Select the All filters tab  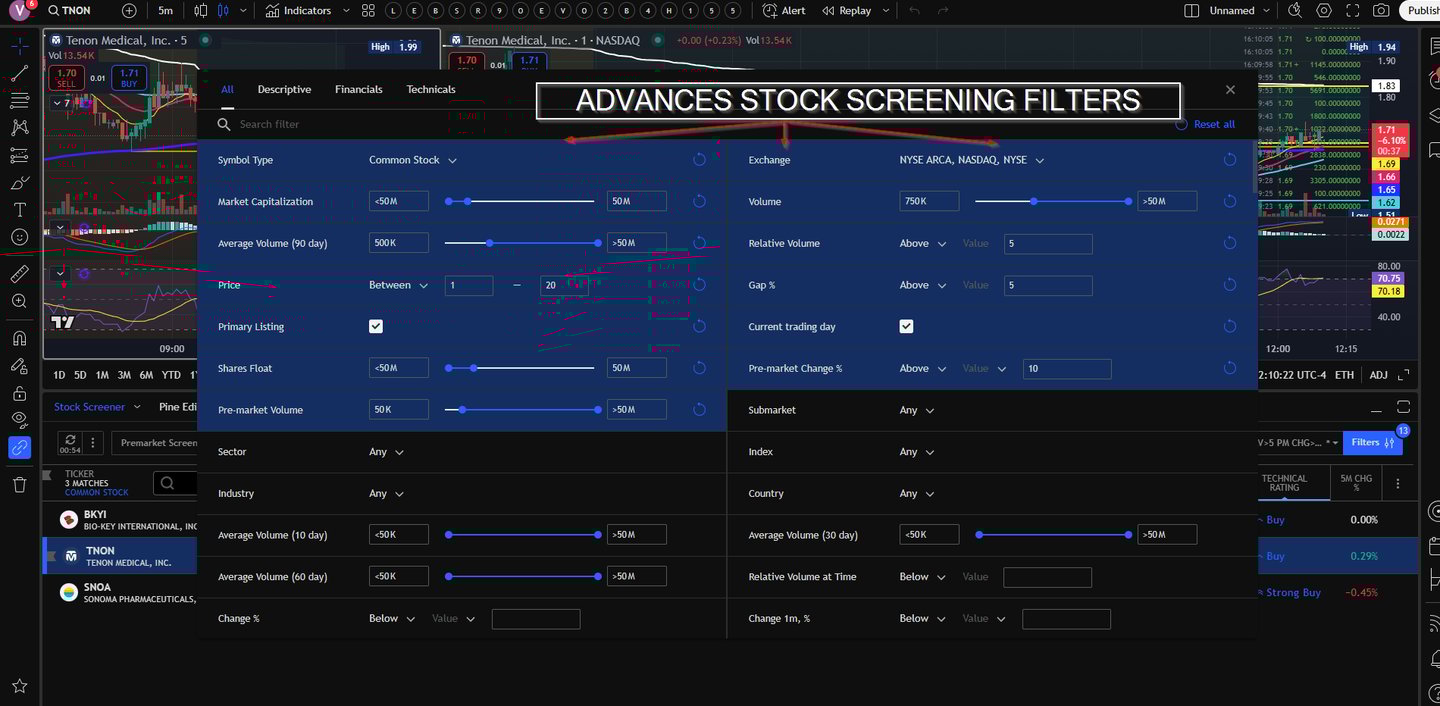click(227, 89)
